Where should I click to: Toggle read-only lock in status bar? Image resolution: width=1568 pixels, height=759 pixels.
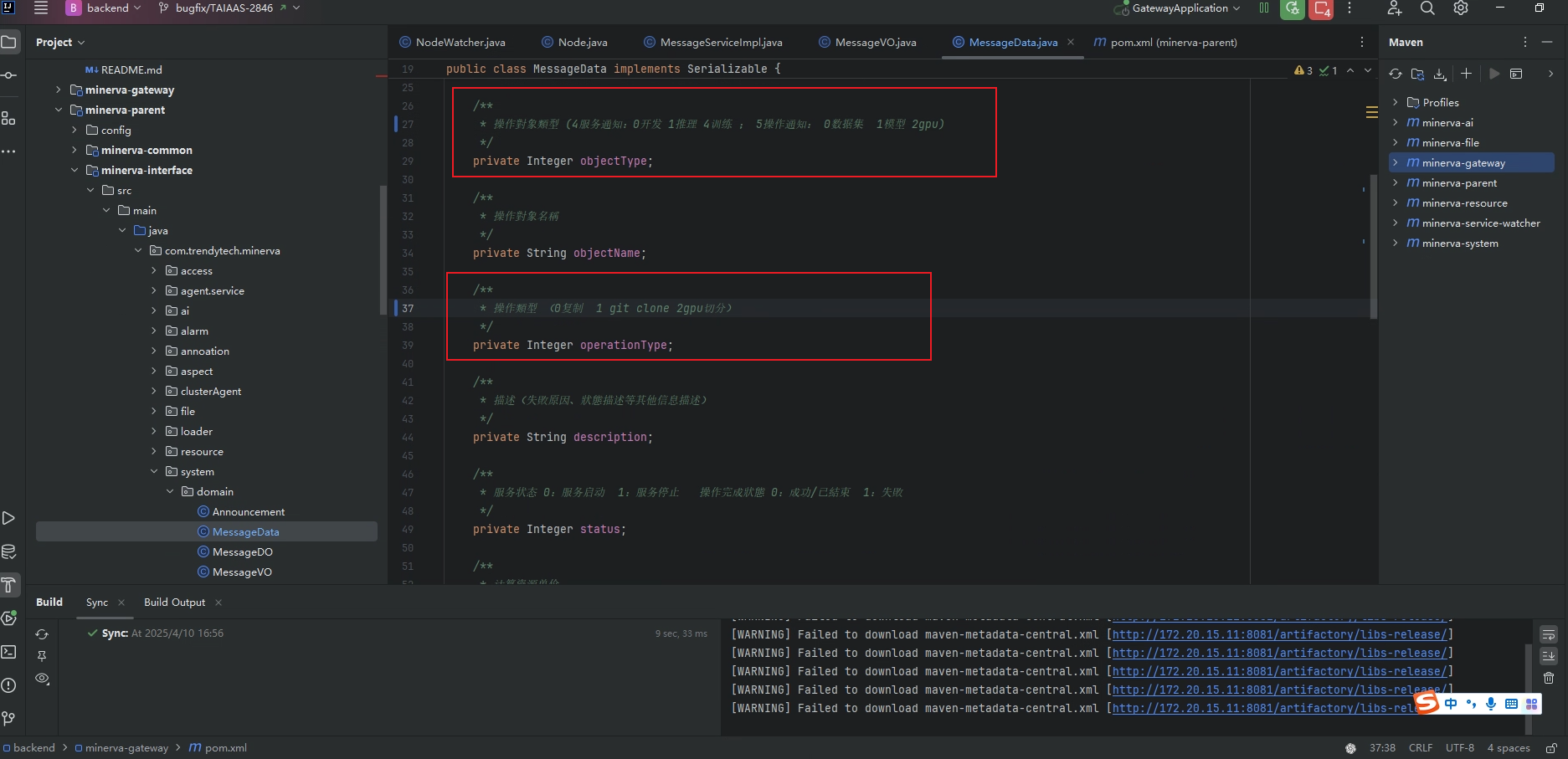tap(1551, 748)
